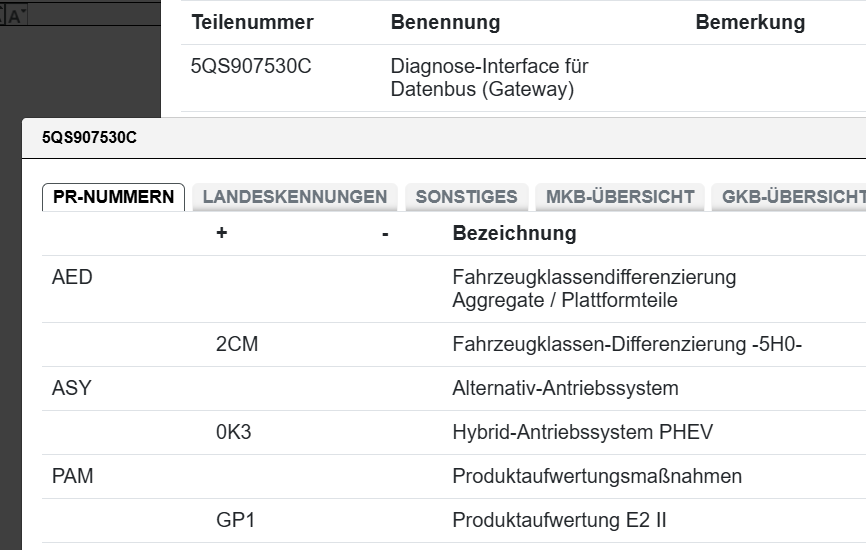Click the dialog title bar 5QS907530C

[89, 138]
